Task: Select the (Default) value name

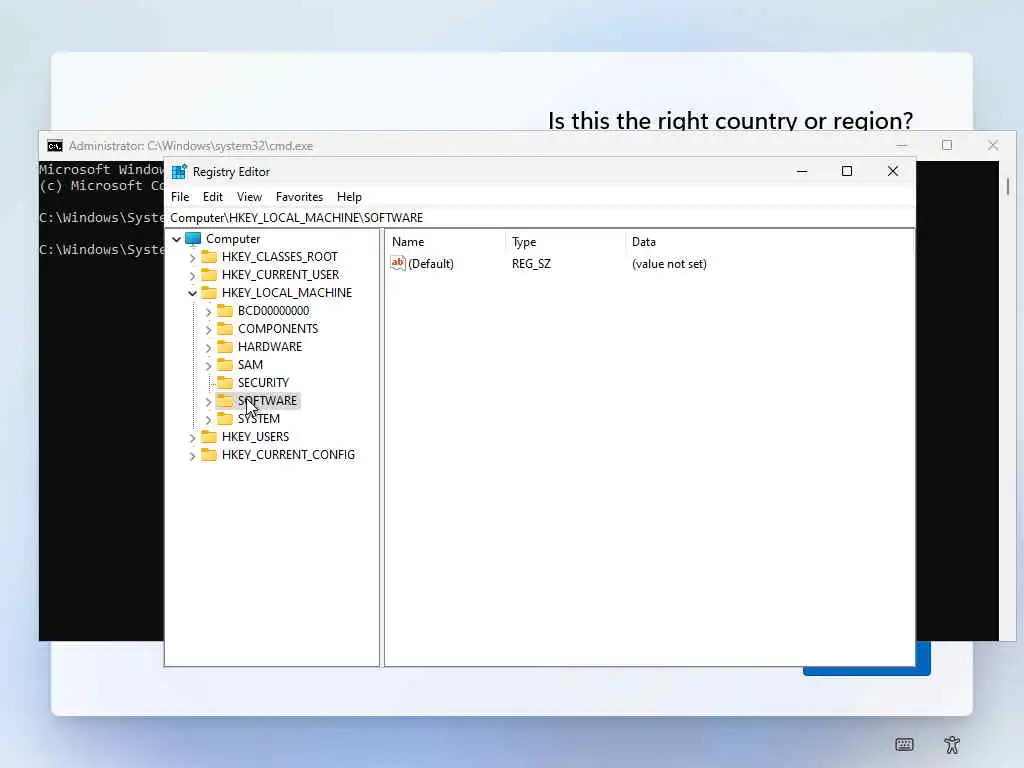Action: coord(430,264)
